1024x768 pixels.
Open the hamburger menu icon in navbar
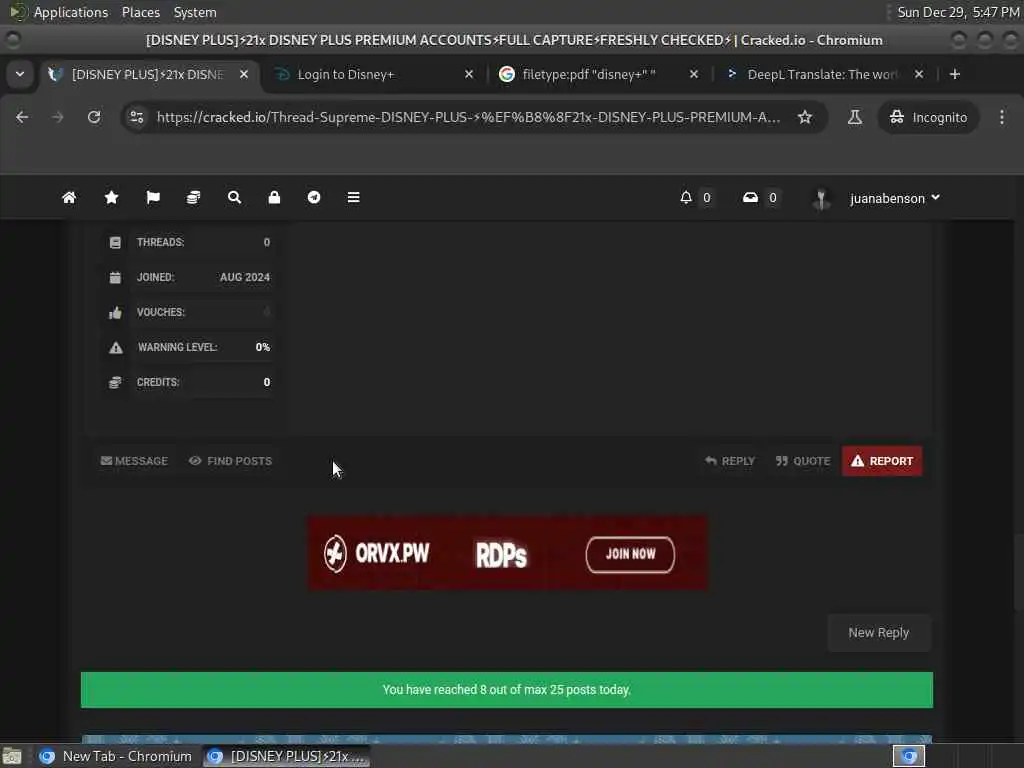click(x=353, y=197)
